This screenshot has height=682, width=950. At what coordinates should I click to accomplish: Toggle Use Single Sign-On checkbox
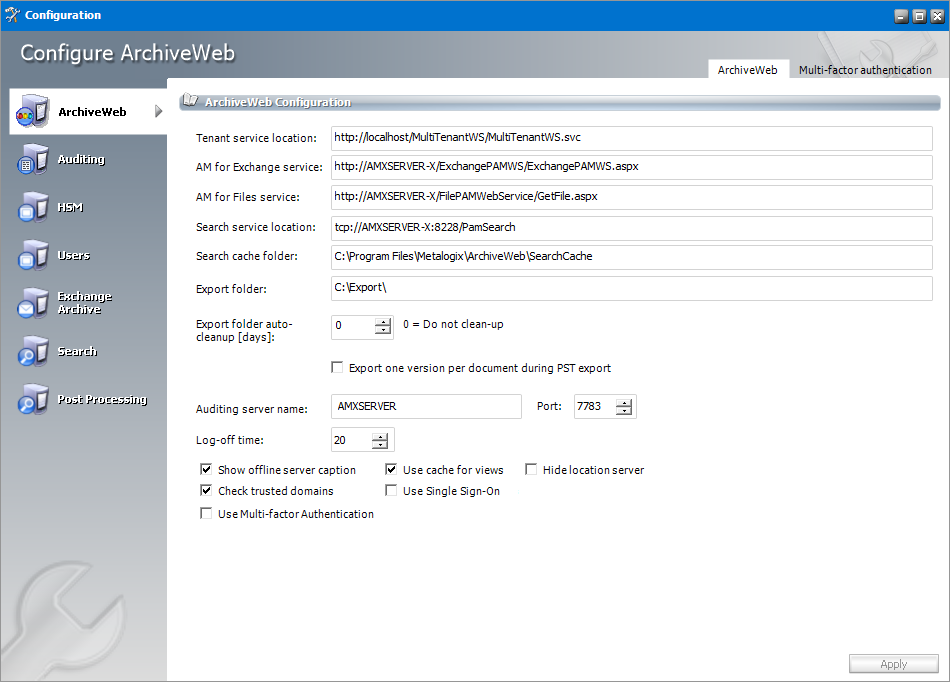392,491
